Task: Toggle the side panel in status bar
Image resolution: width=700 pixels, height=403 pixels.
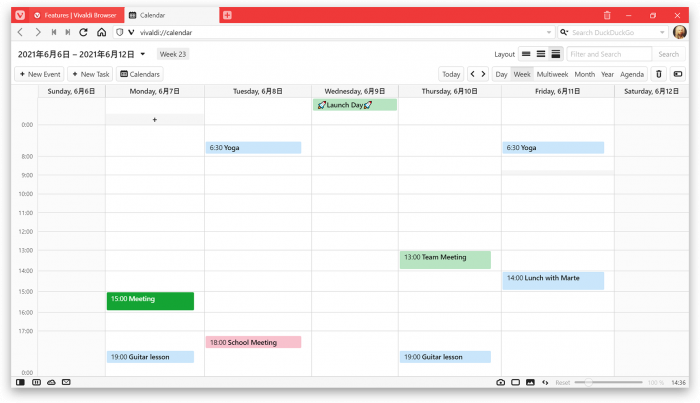Action: pos(21,382)
